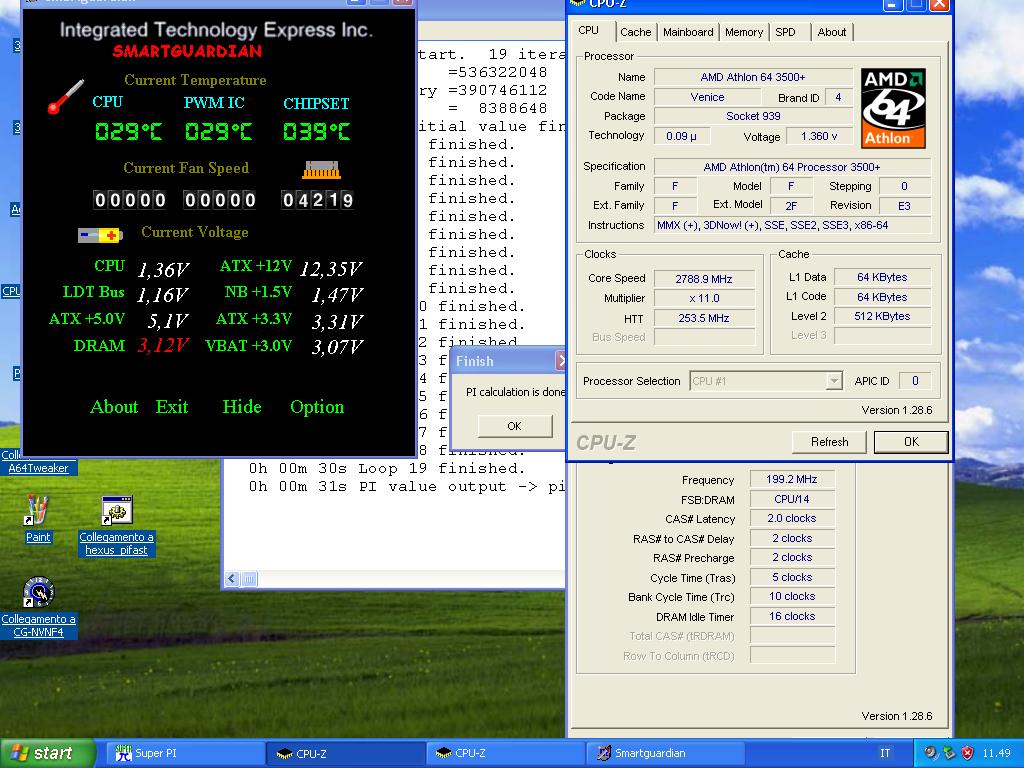The width and height of the screenshot is (1024, 768).
Task: Click the 11.49 clock in system tray
Action: (996, 753)
